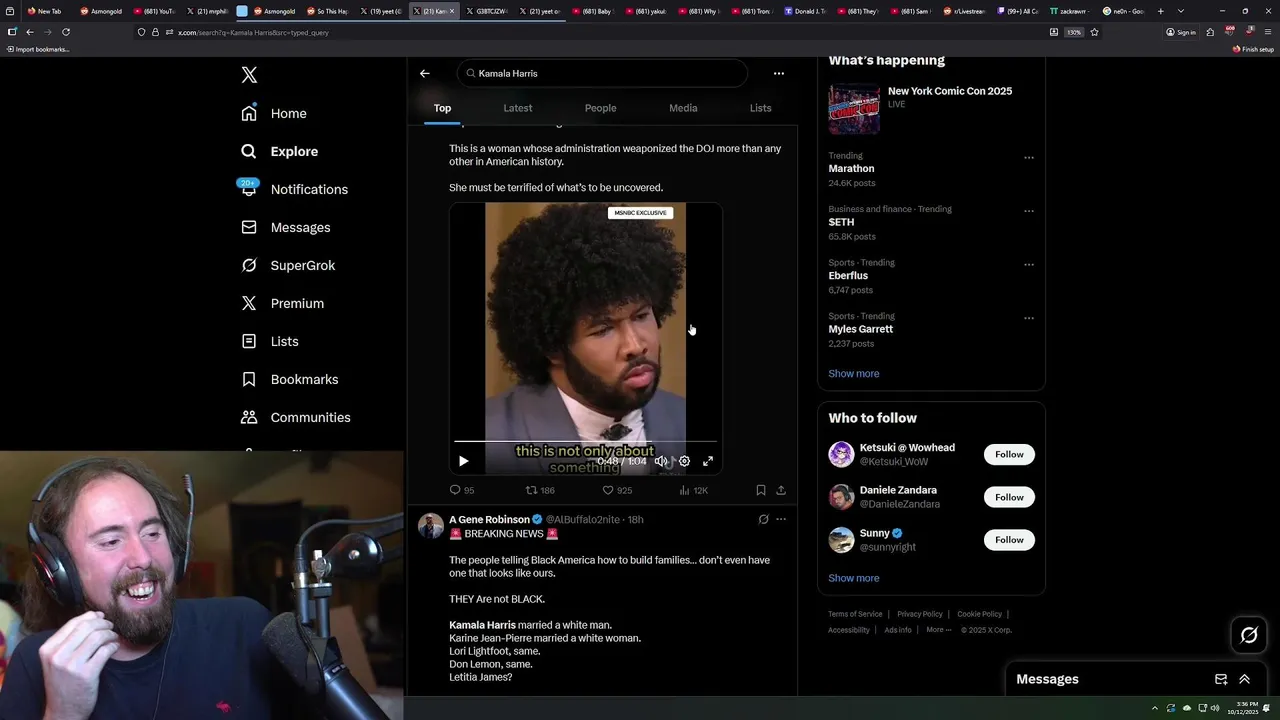The height and width of the screenshot is (720, 1280).
Task: Open more options for the Eberflus trend
Action: coord(1029,264)
